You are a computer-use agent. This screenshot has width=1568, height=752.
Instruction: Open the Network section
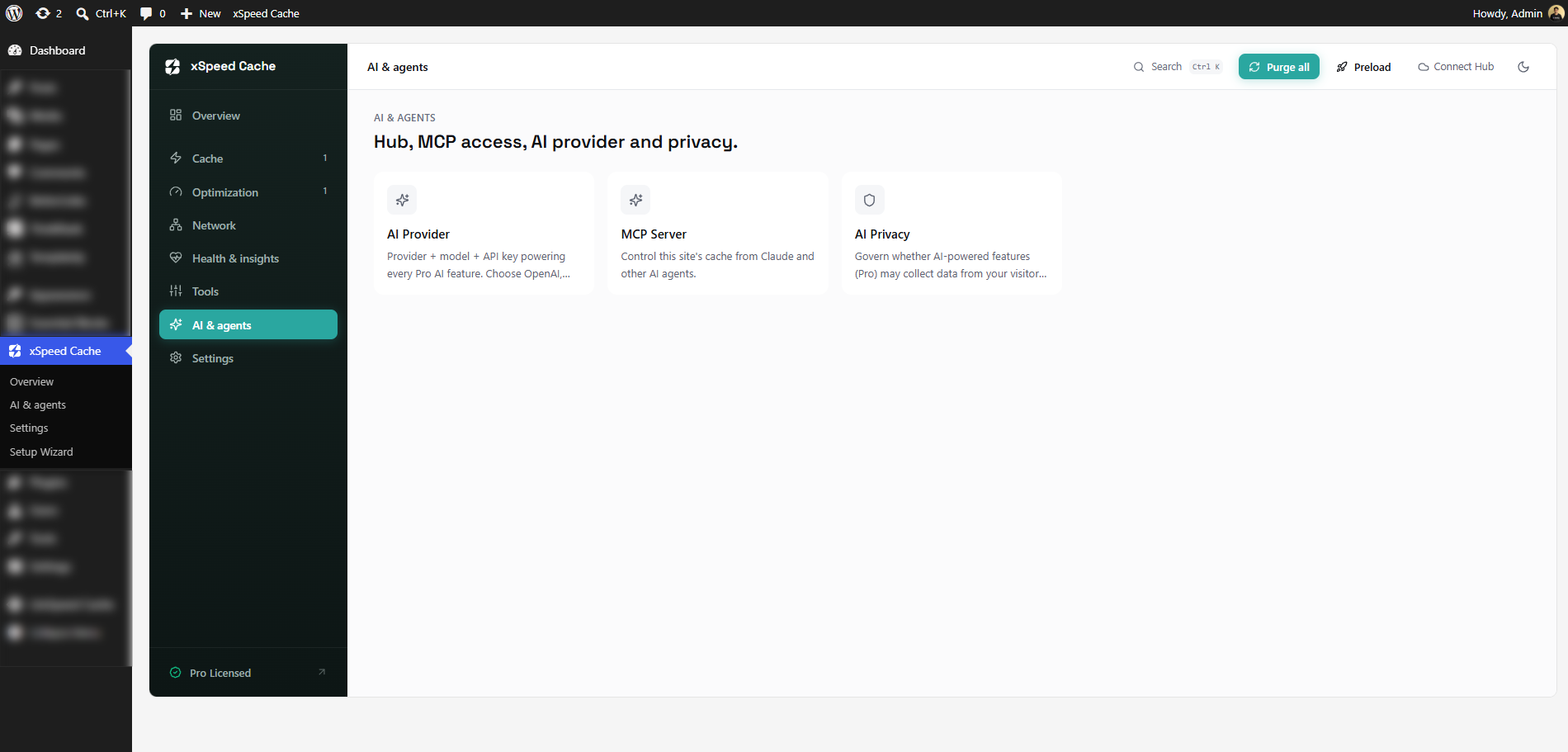(248, 225)
